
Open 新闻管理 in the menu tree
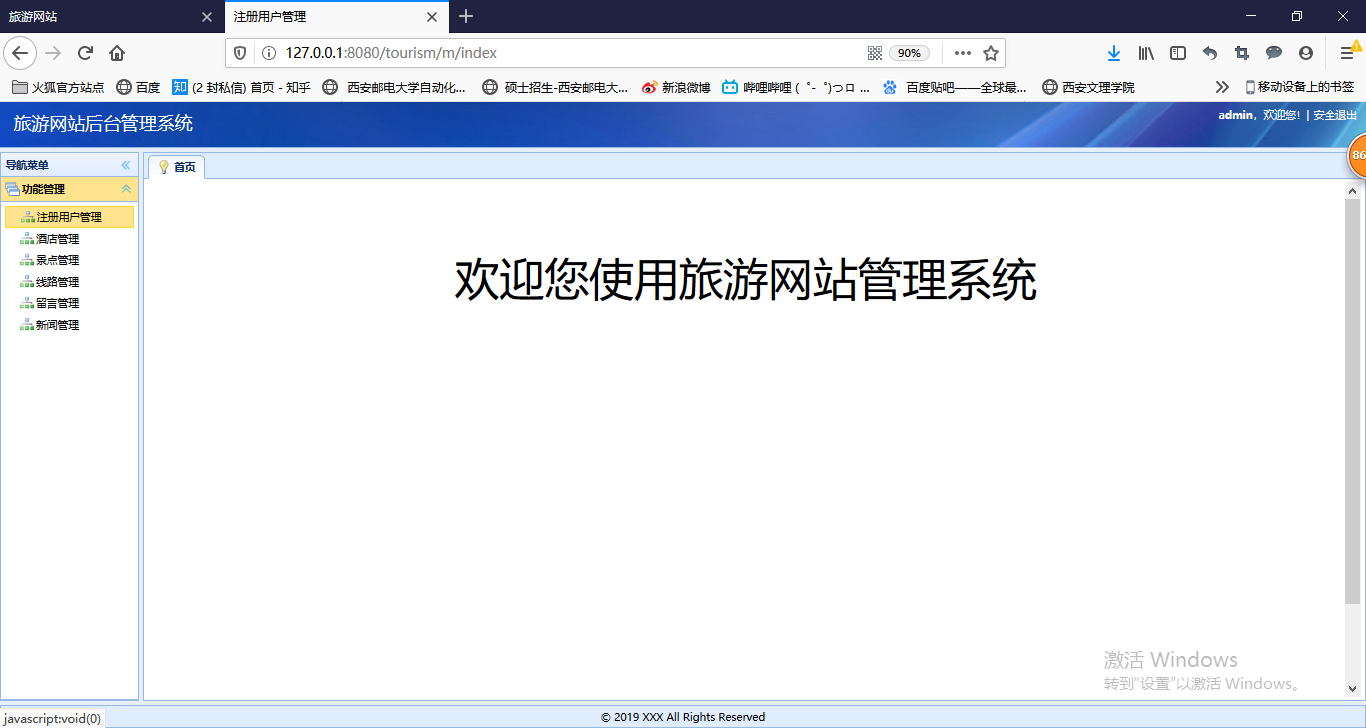tap(57, 325)
